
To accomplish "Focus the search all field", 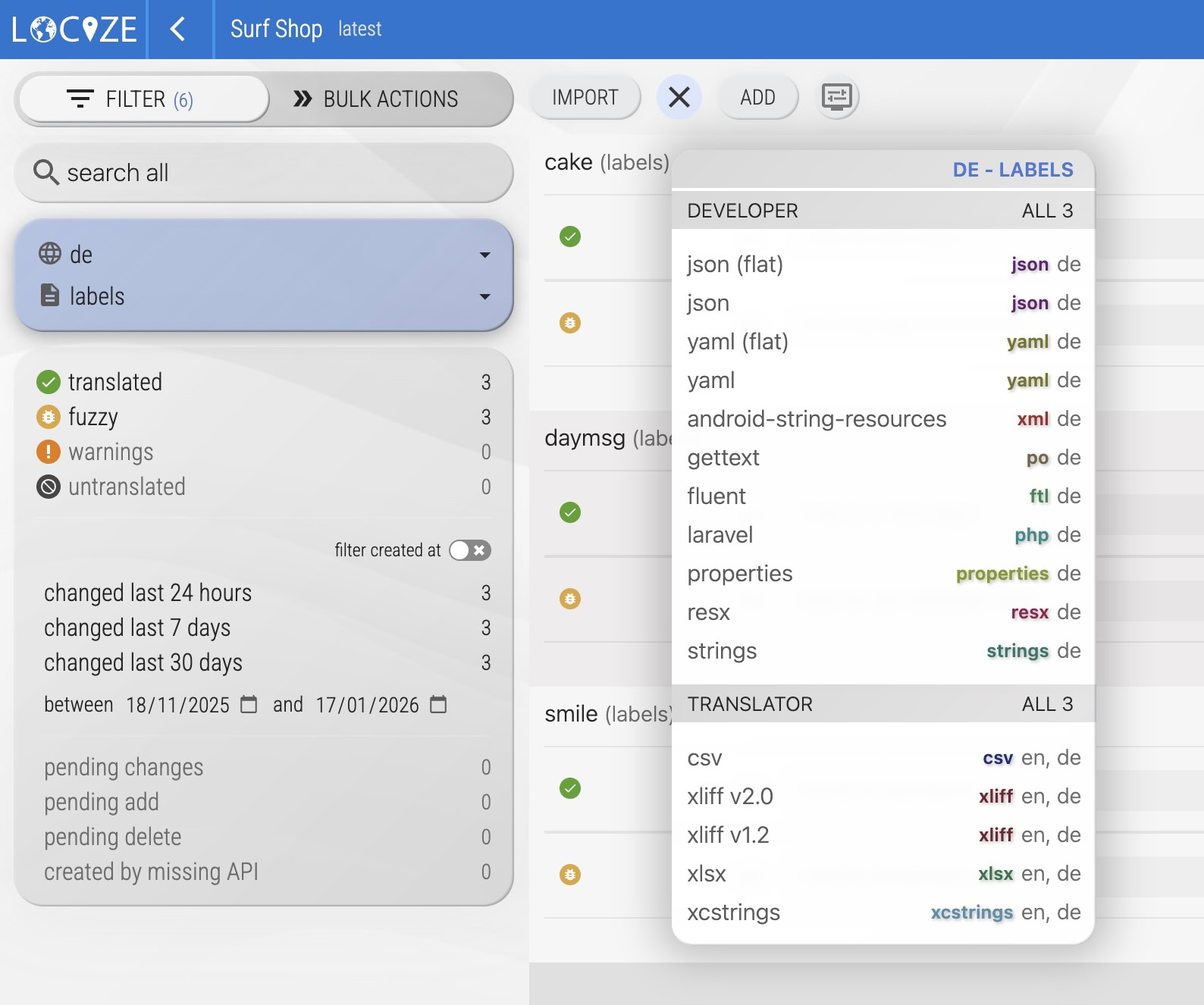I will click(264, 173).
